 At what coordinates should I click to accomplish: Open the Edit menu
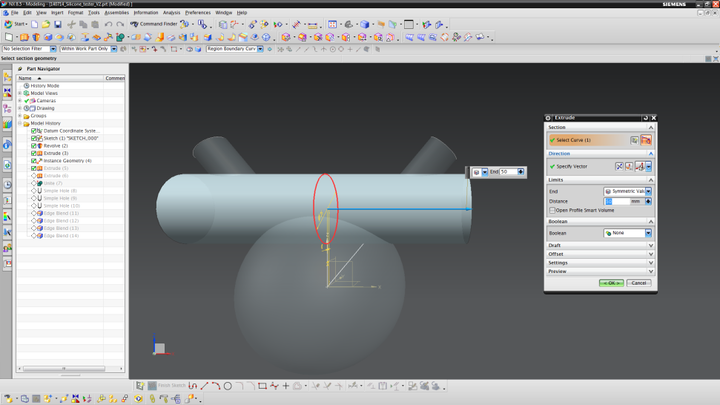coord(28,13)
